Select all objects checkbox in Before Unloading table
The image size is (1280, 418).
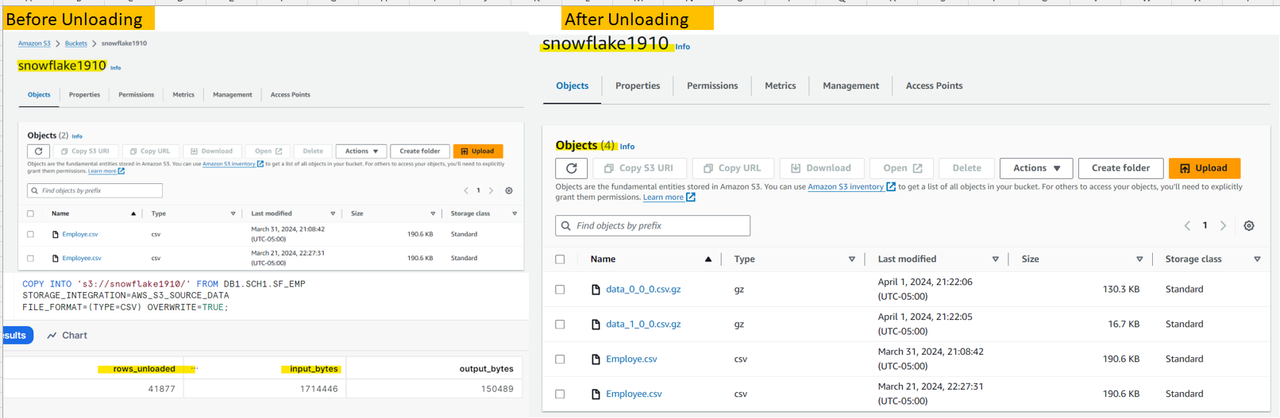[x=31, y=213]
